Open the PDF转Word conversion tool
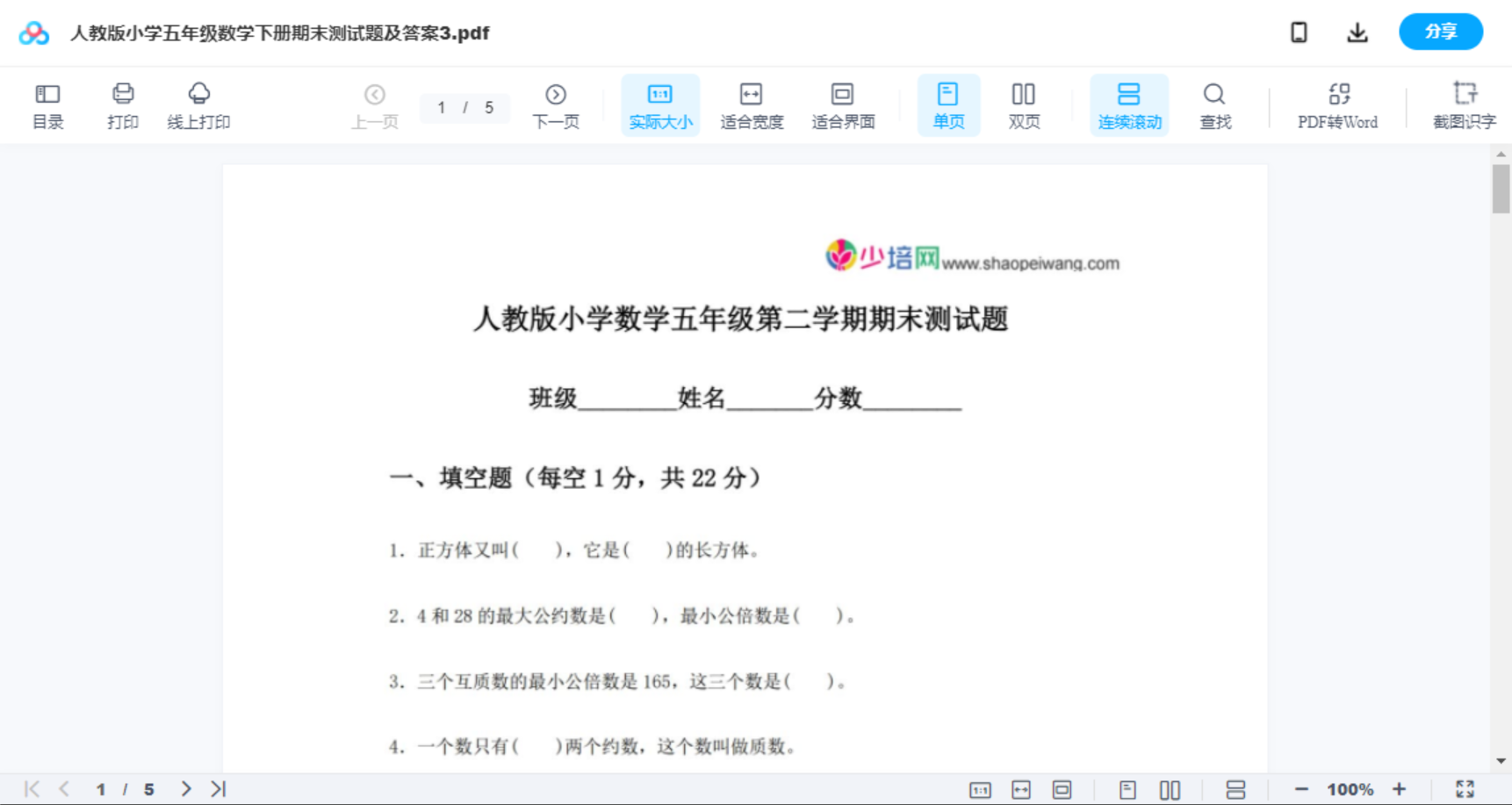The width and height of the screenshot is (1512, 805). coord(1336,104)
